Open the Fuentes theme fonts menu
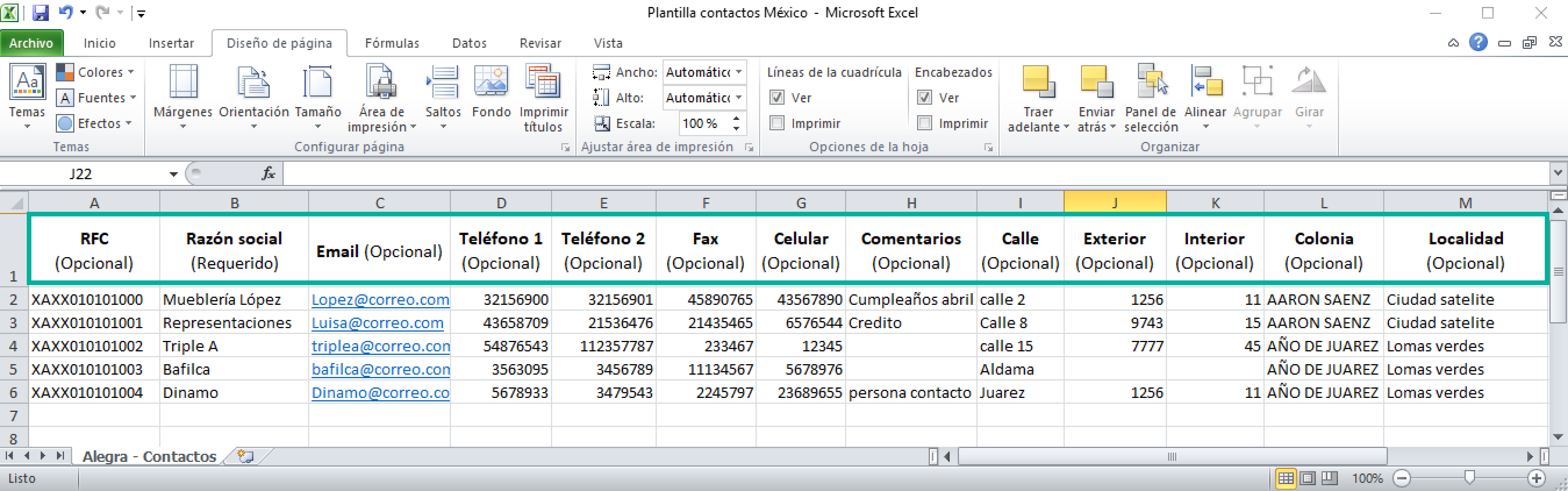Viewport: 1568px width, 491px height. click(97, 97)
